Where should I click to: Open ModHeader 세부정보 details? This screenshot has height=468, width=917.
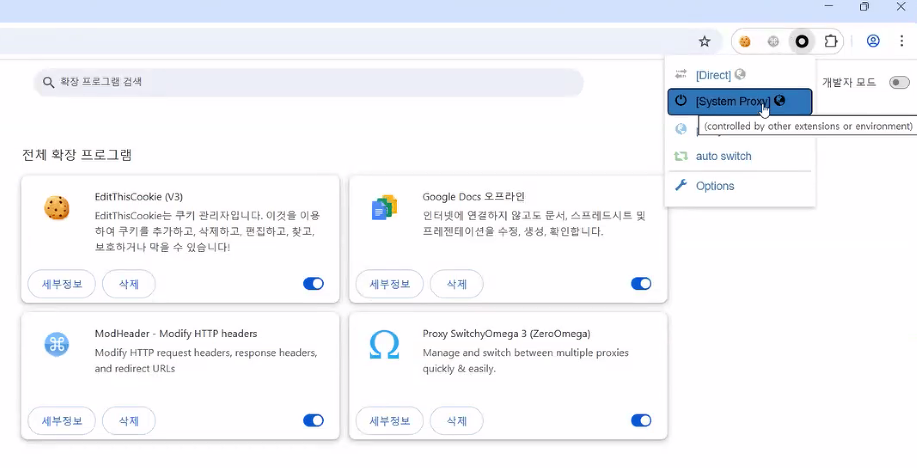coord(61,421)
